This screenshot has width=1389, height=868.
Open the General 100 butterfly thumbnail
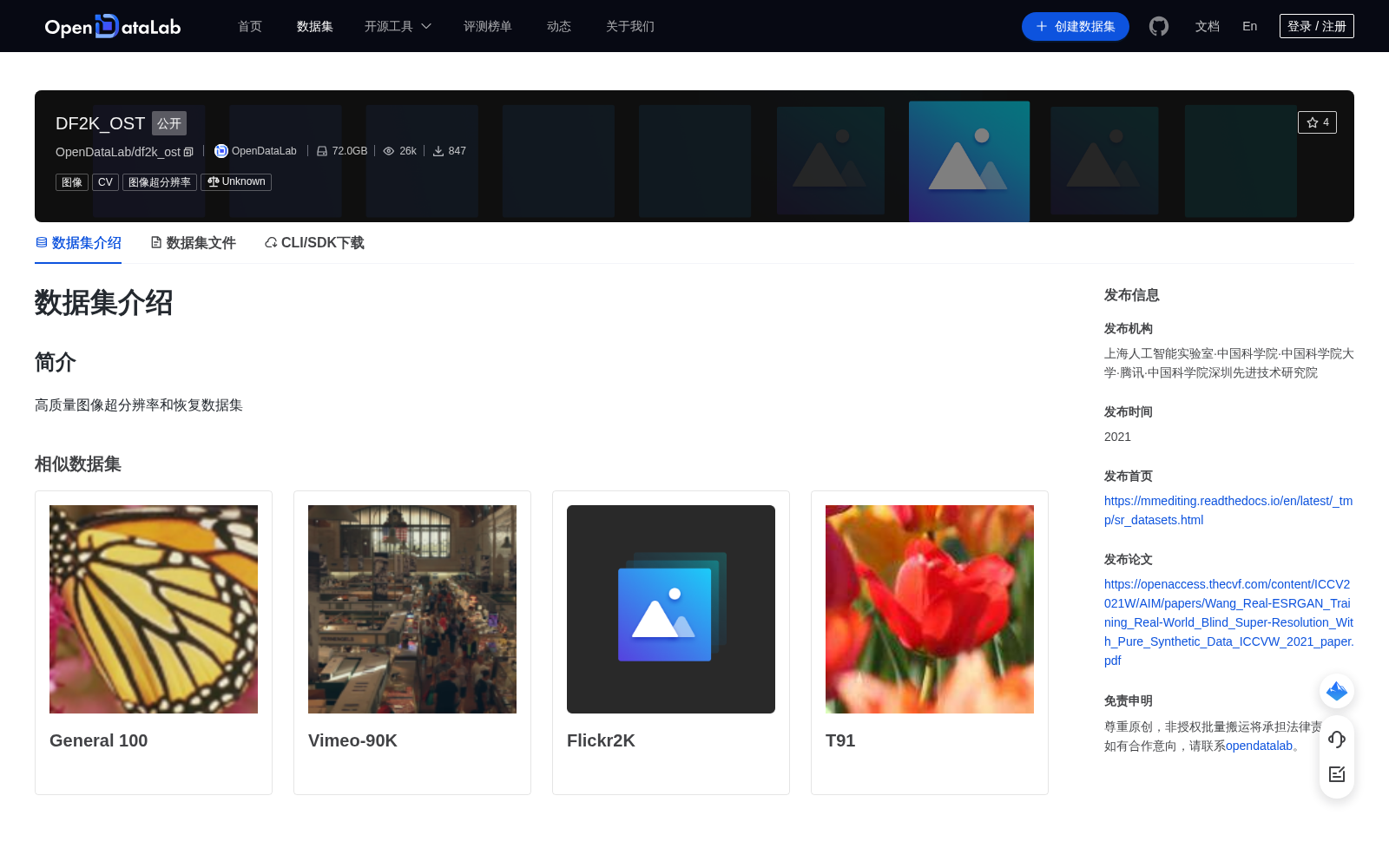coord(154,609)
